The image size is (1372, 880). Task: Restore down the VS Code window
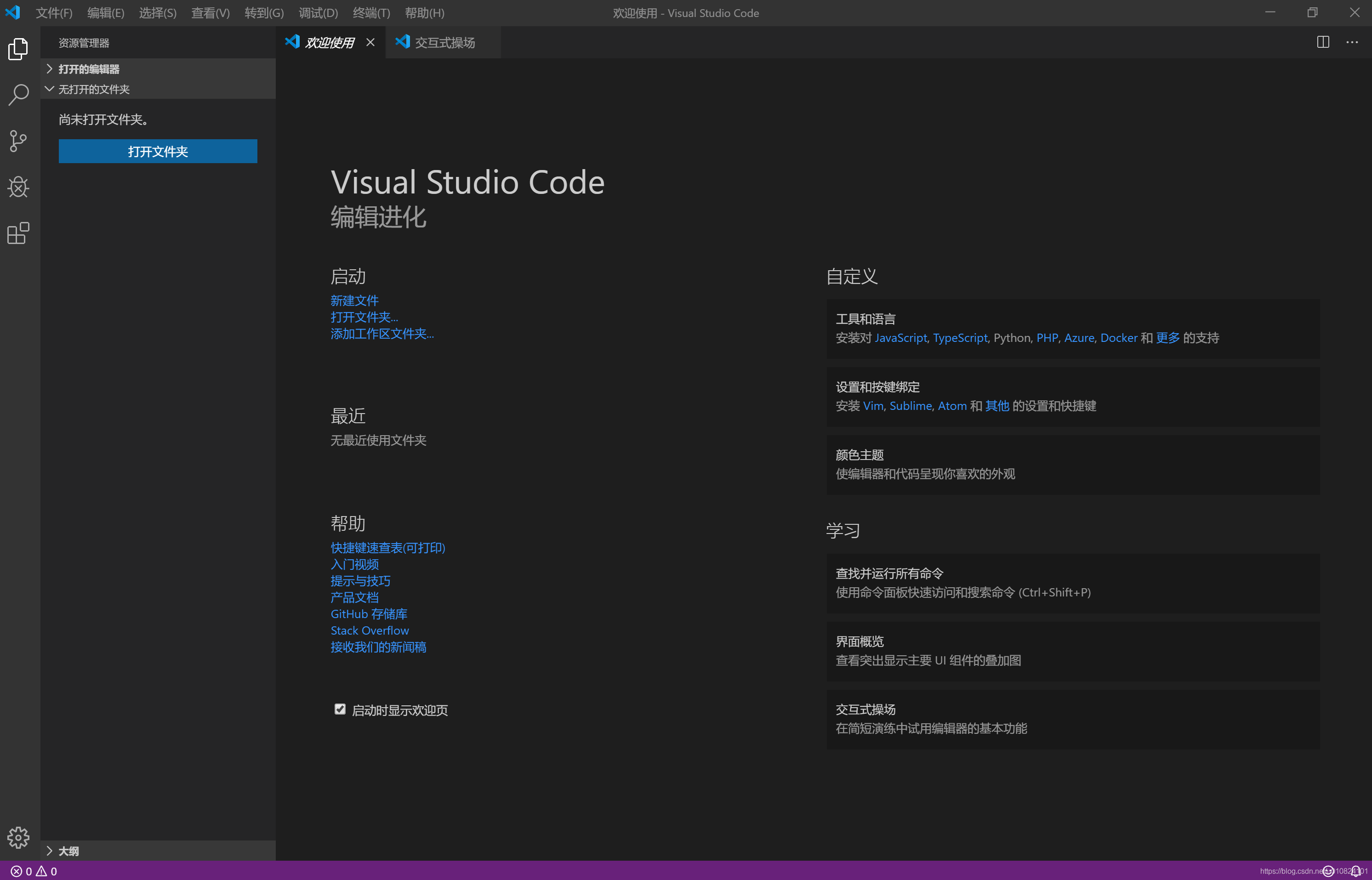1312,12
